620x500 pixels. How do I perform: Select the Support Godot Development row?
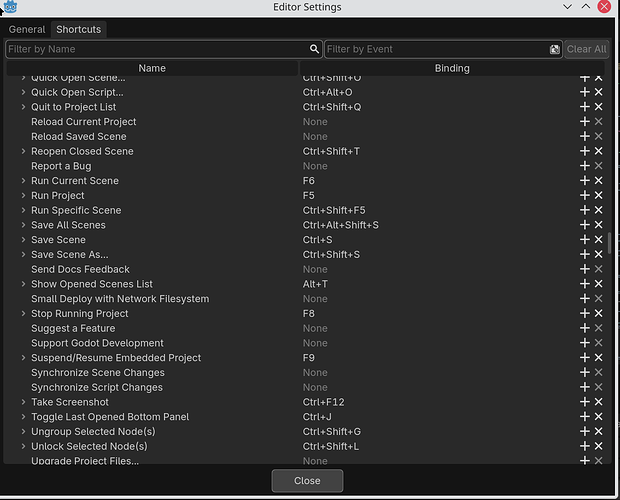pyautogui.click(x=305, y=343)
